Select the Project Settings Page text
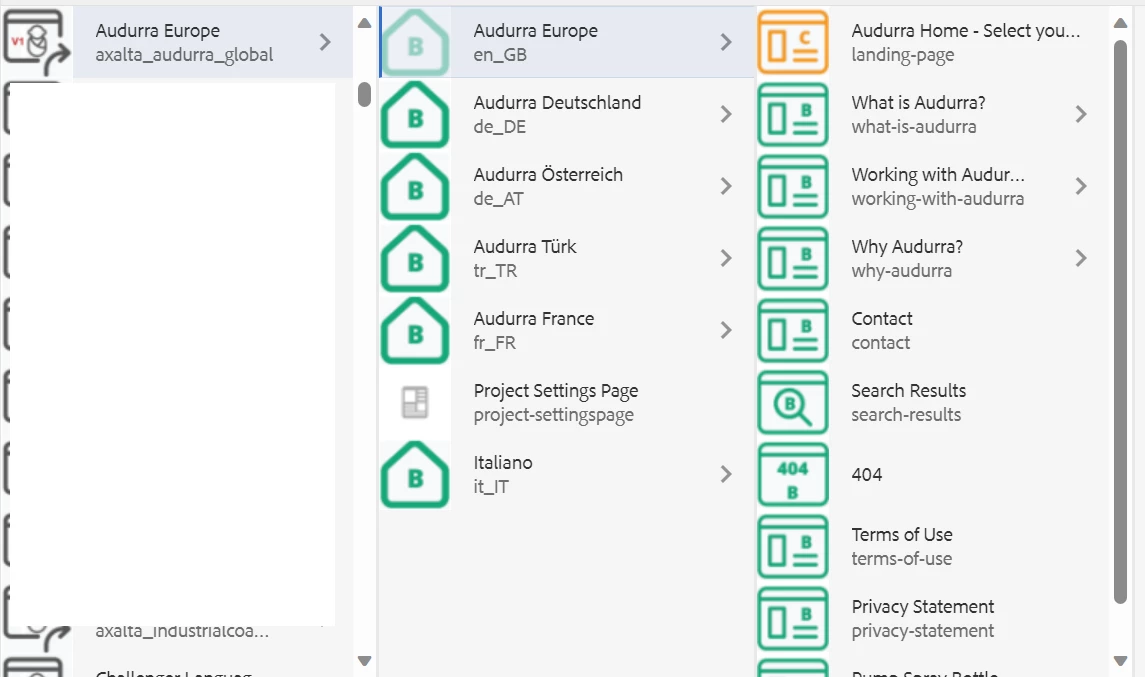The height and width of the screenshot is (677, 1145). point(556,402)
